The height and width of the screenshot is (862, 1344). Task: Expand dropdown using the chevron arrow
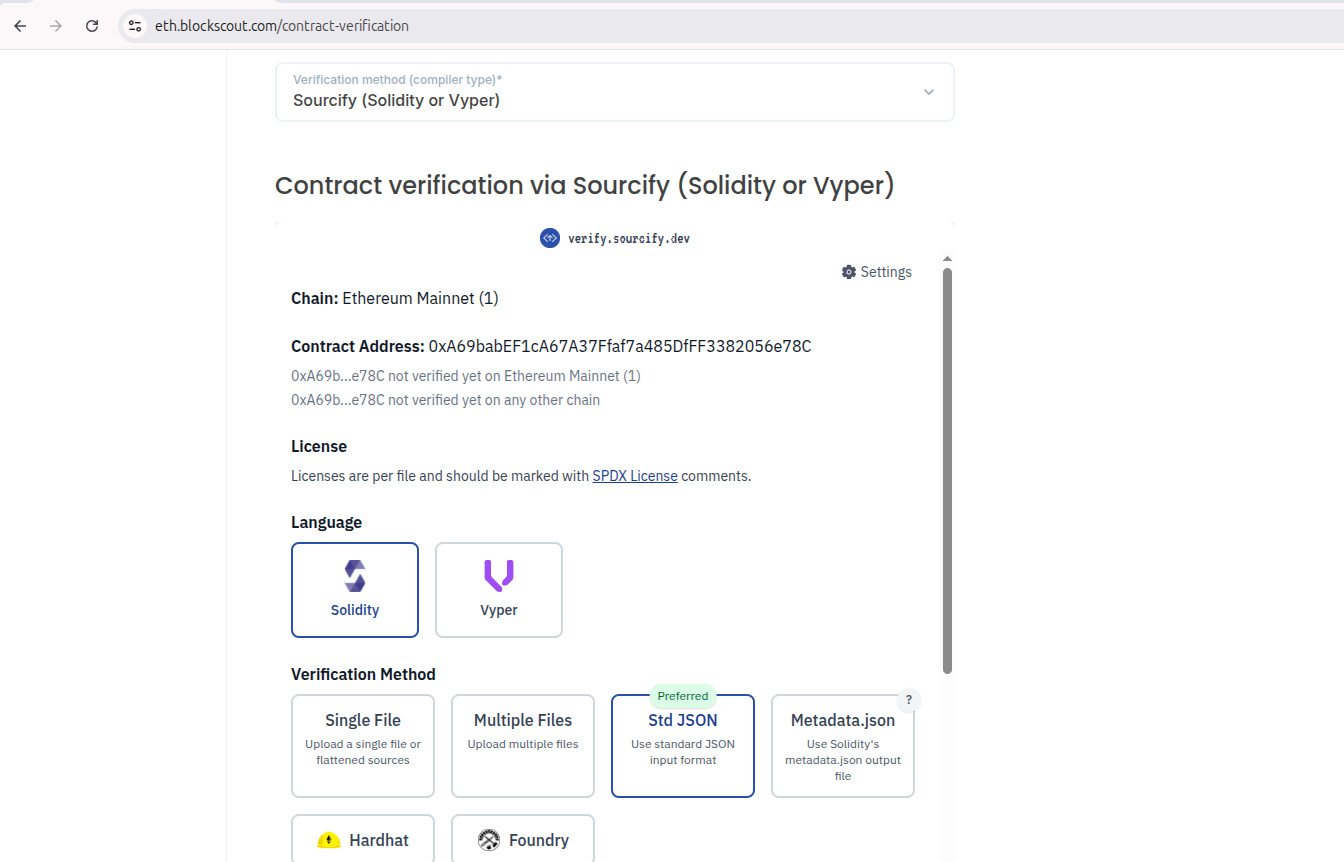pyautogui.click(x=929, y=92)
